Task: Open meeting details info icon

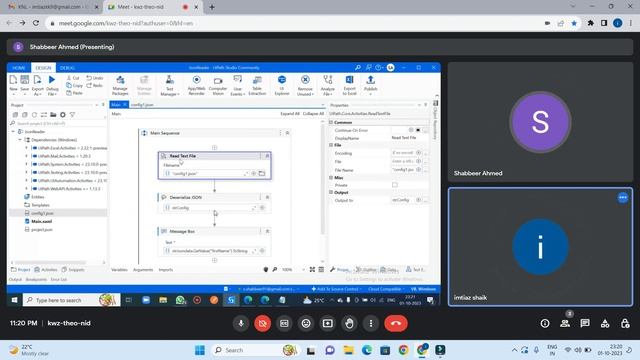Action: [x=545, y=323]
